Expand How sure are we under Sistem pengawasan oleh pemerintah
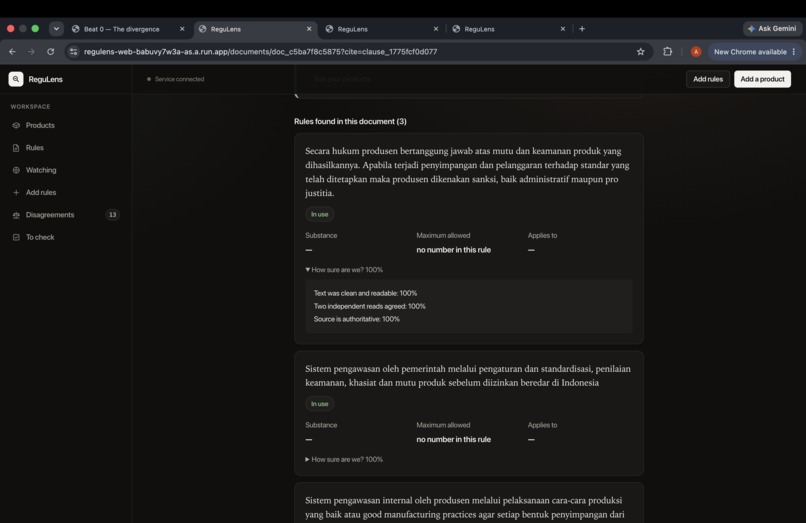Image resolution: width=806 pixels, height=523 pixels. [344, 459]
